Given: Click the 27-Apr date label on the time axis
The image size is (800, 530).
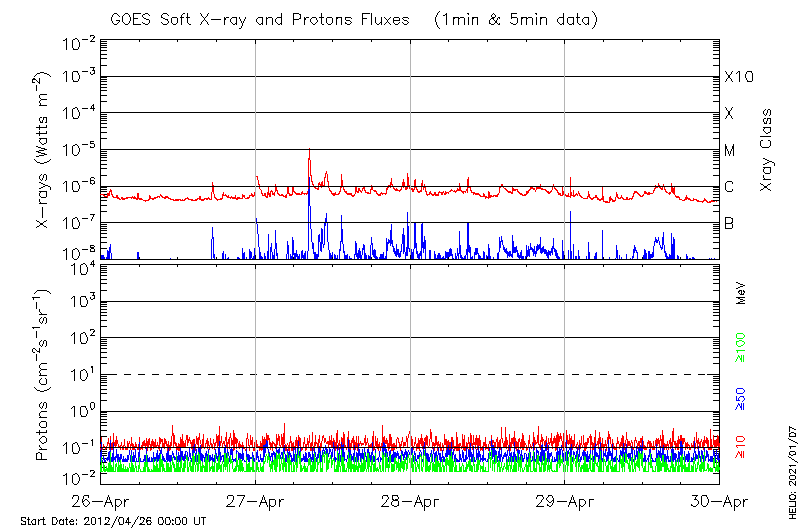Looking at the screenshot, I should (x=255, y=502).
